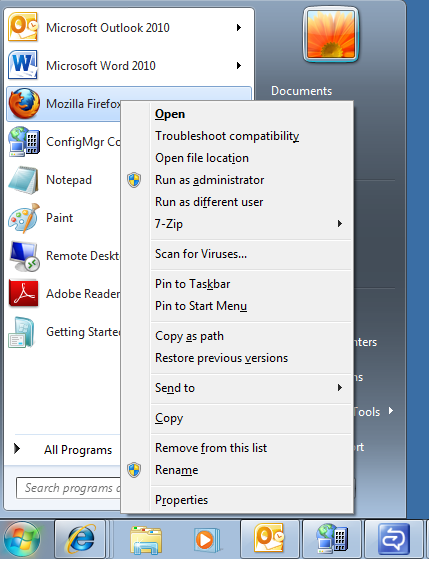Viewport: 429px width, 561px height.
Task: Choose Open in the context menu
Action: (x=170, y=114)
